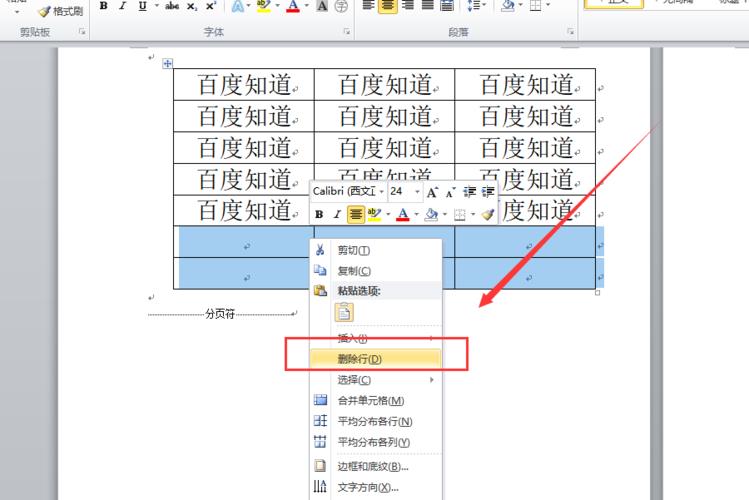The height and width of the screenshot is (500, 749).
Task: Open the ribbon highlight color dropdown arrow
Action: point(277,6)
